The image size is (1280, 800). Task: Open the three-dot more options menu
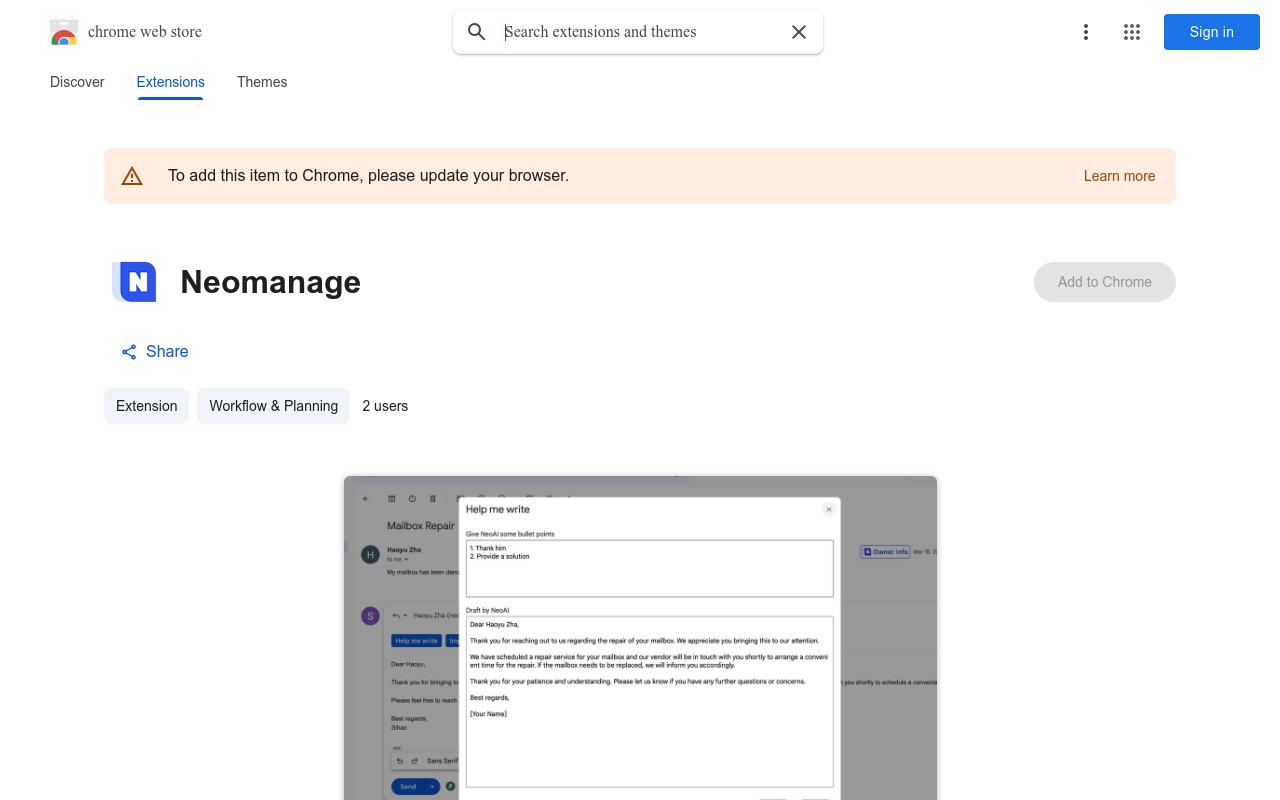(x=1086, y=32)
